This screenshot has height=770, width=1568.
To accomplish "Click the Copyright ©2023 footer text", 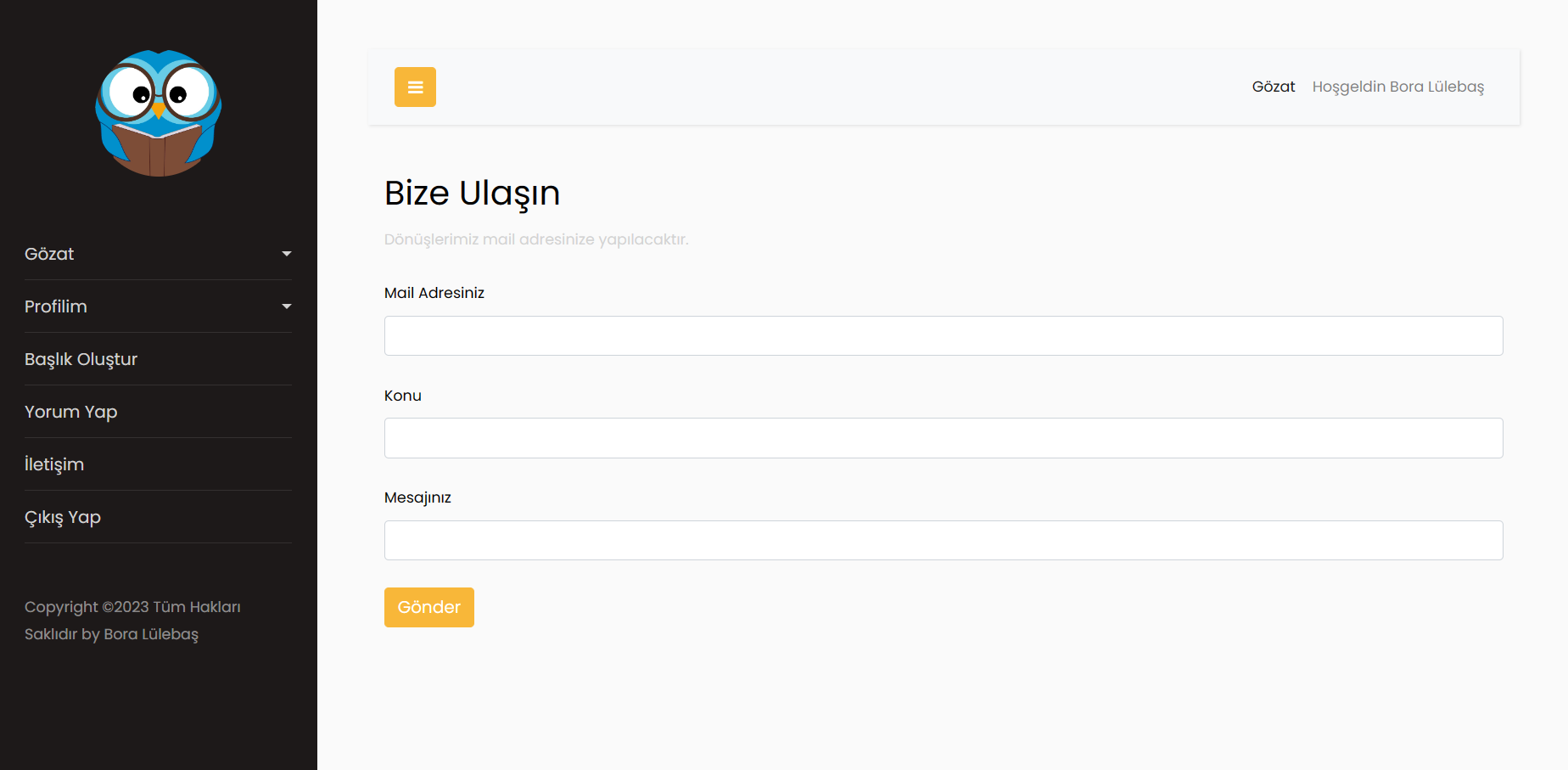I will coord(132,621).
